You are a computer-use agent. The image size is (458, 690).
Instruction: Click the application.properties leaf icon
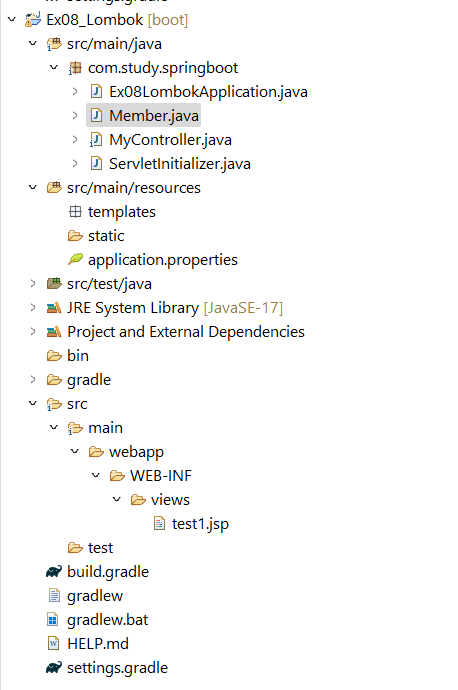[75, 260]
